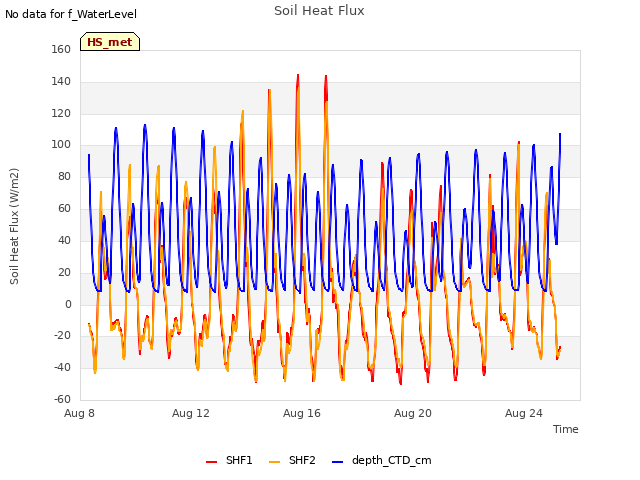This screenshot has width=640, height=480.
Task: Click the 80 y-axis tick label
Action: (64, 176)
